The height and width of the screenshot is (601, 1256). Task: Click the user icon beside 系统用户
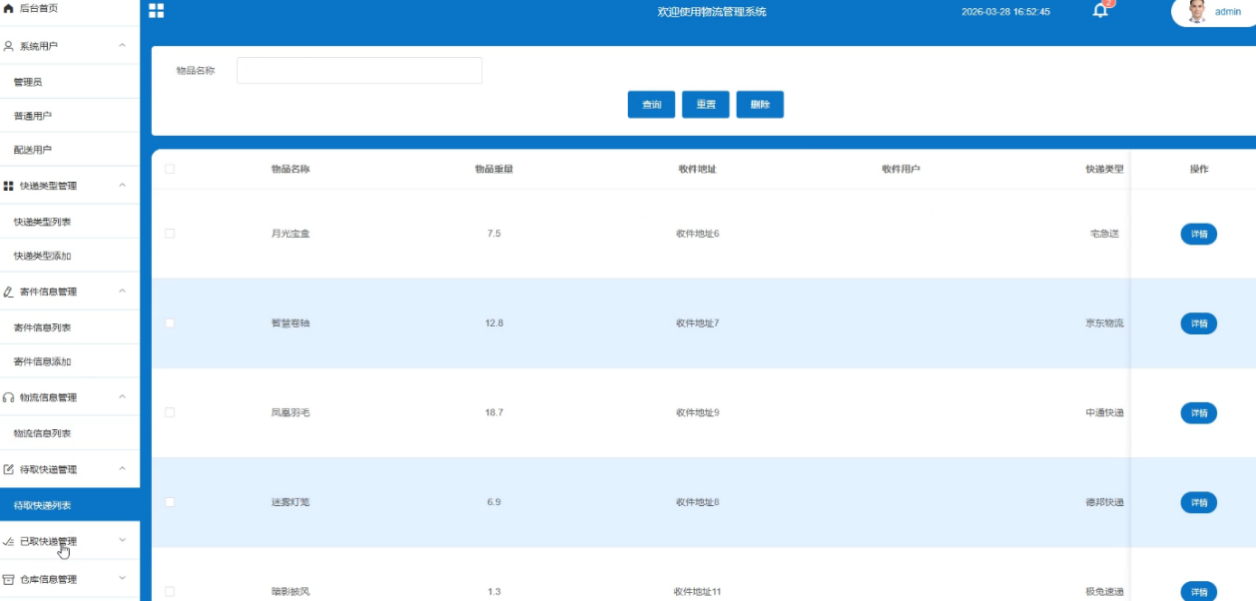9,46
